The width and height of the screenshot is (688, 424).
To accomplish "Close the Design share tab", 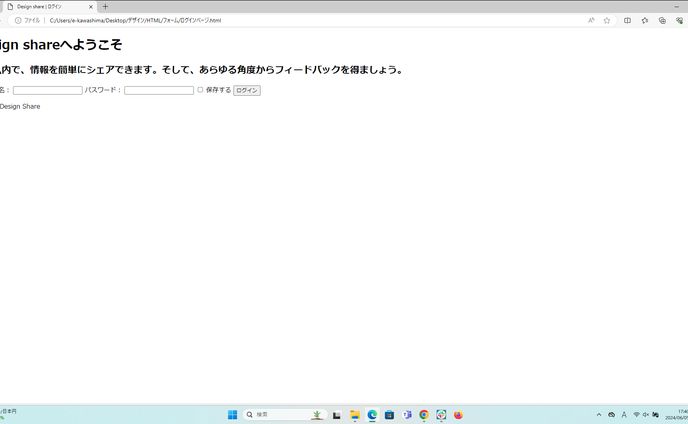I will tap(91, 7).
